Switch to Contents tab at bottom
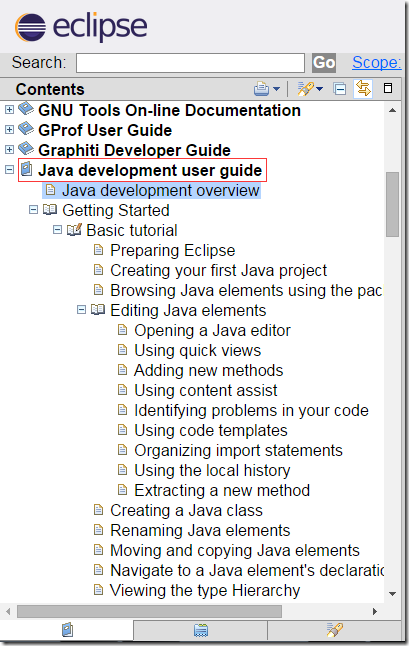Viewport: 409px width, 646px height. coord(67,630)
